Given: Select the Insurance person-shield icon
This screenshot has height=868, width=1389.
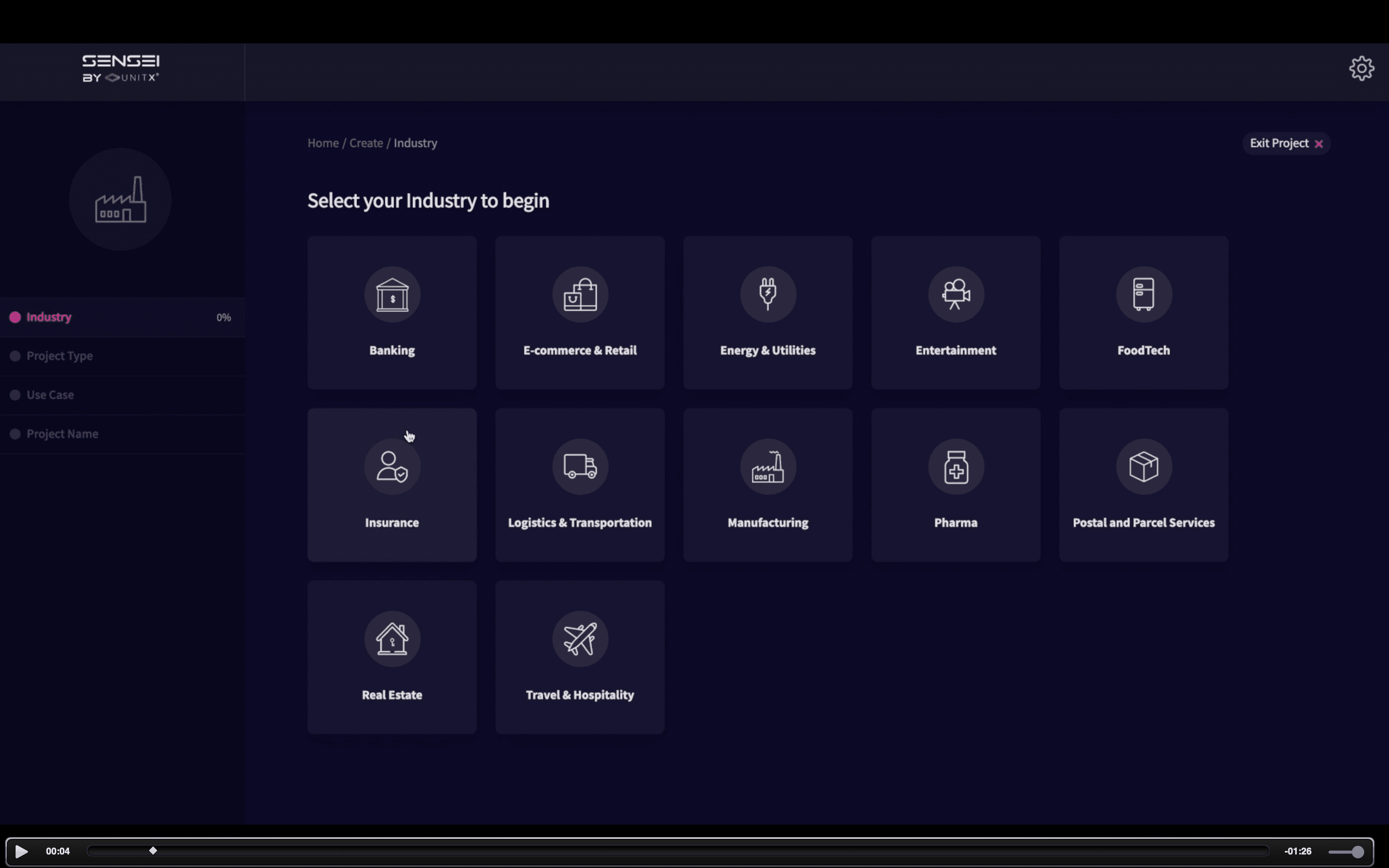Looking at the screenshot, I should click(392, 467).
